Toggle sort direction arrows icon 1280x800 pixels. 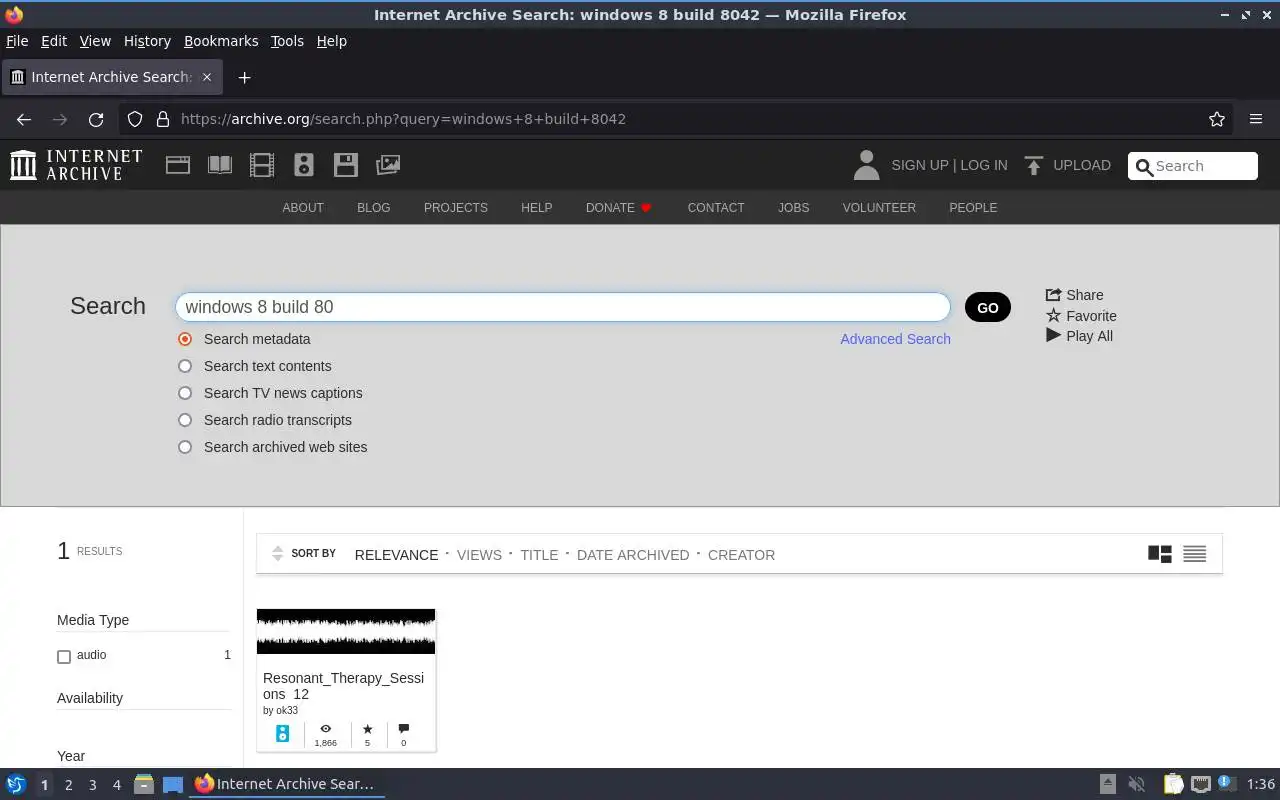tap(278, 554)
